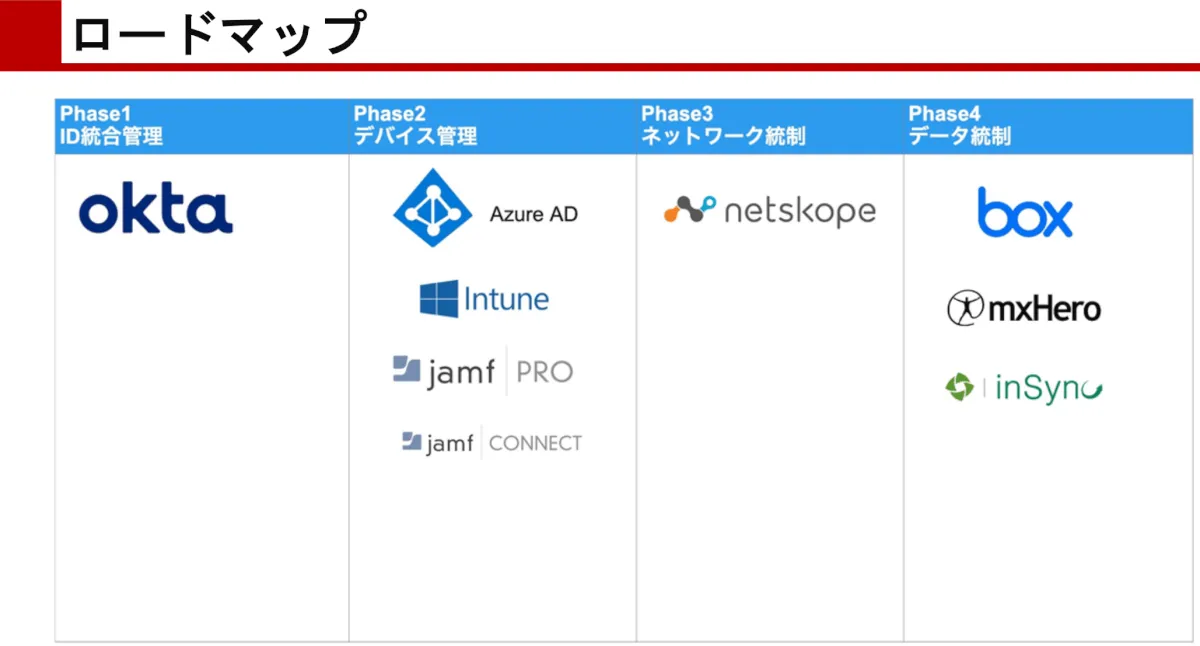Select the Phase1 ID統合管理 header

(111, 126)
